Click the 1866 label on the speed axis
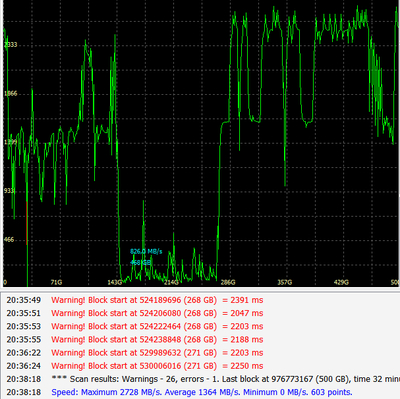 10,93
